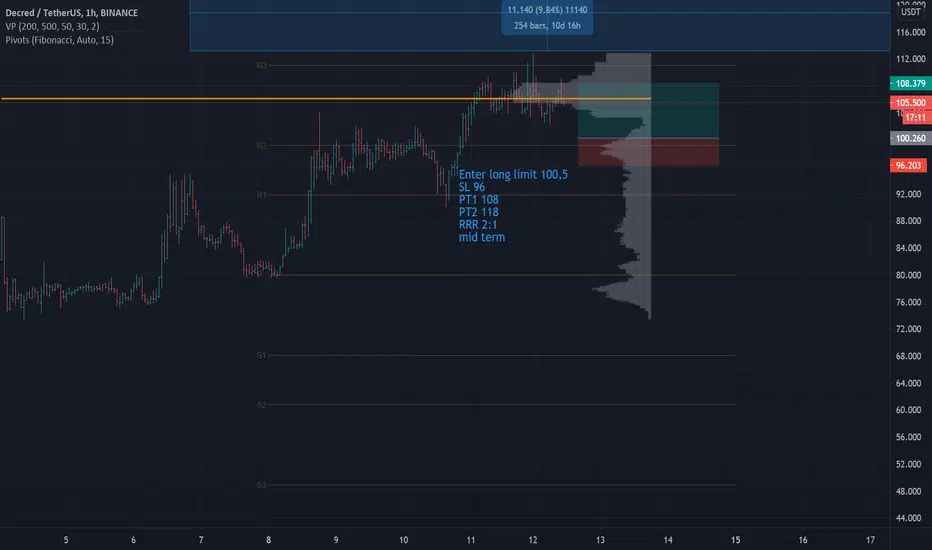Click the gray 100.260 entry price label
This screenshot has height=550, width=932.
click(910, 138)
